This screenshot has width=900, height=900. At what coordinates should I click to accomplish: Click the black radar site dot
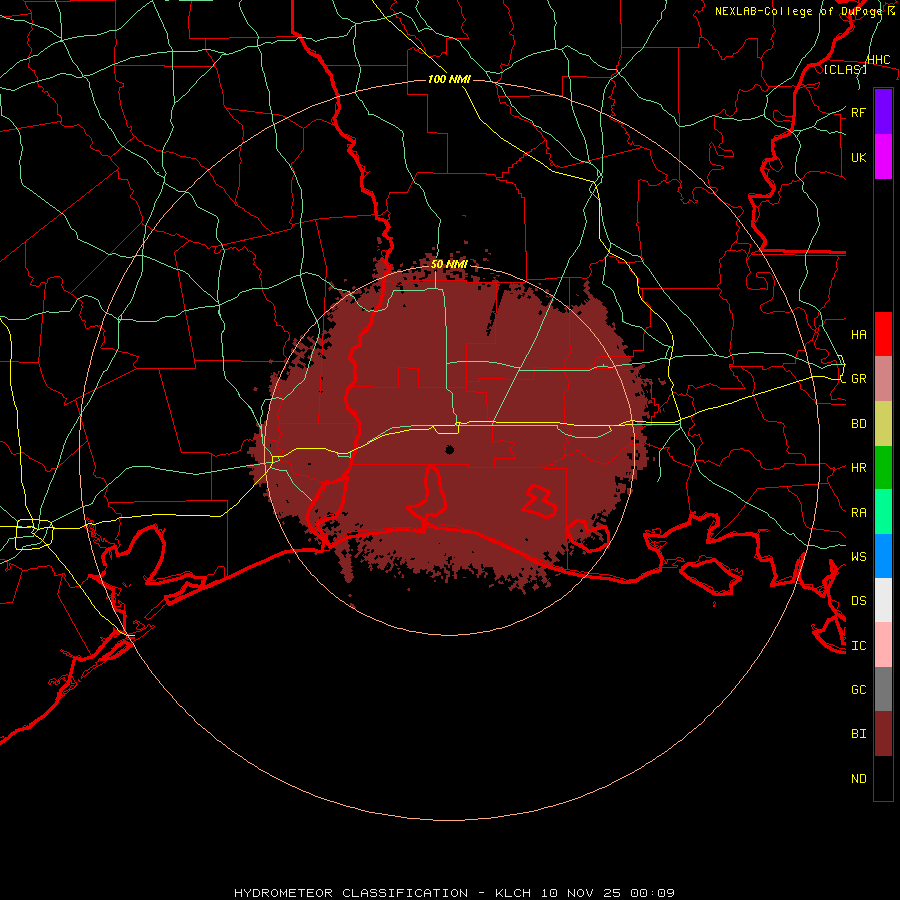449,449
